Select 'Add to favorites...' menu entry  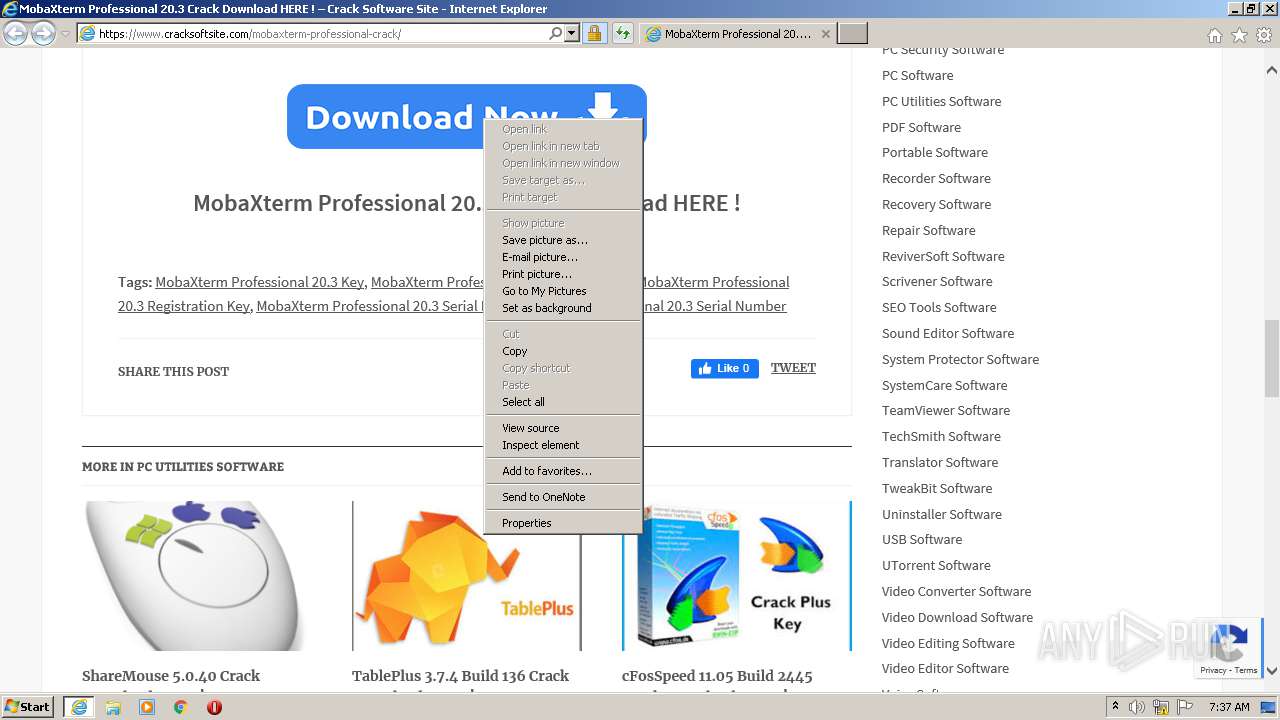click(547, 471)
